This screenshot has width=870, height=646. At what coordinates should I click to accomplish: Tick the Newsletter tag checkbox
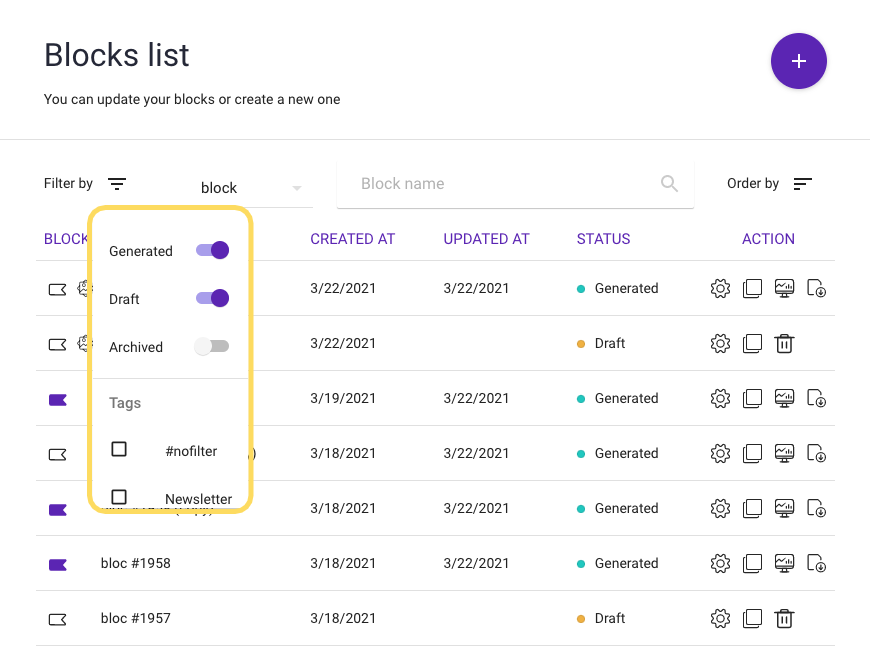click(x=119, y=497)
